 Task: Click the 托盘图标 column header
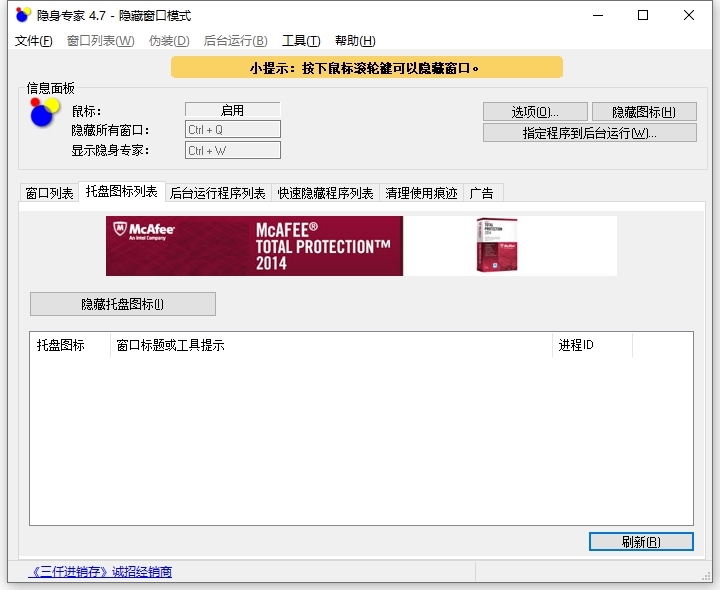[70, 345]
